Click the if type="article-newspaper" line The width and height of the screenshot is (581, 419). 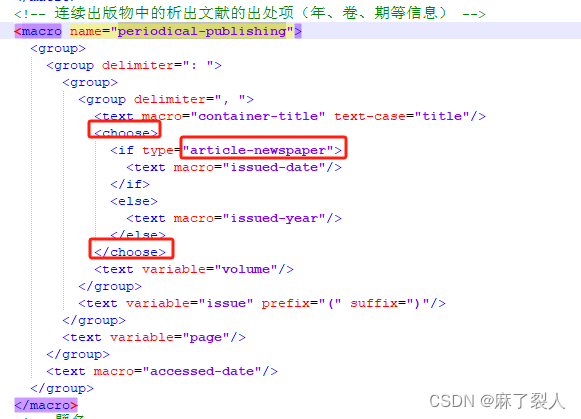(226, 150)
